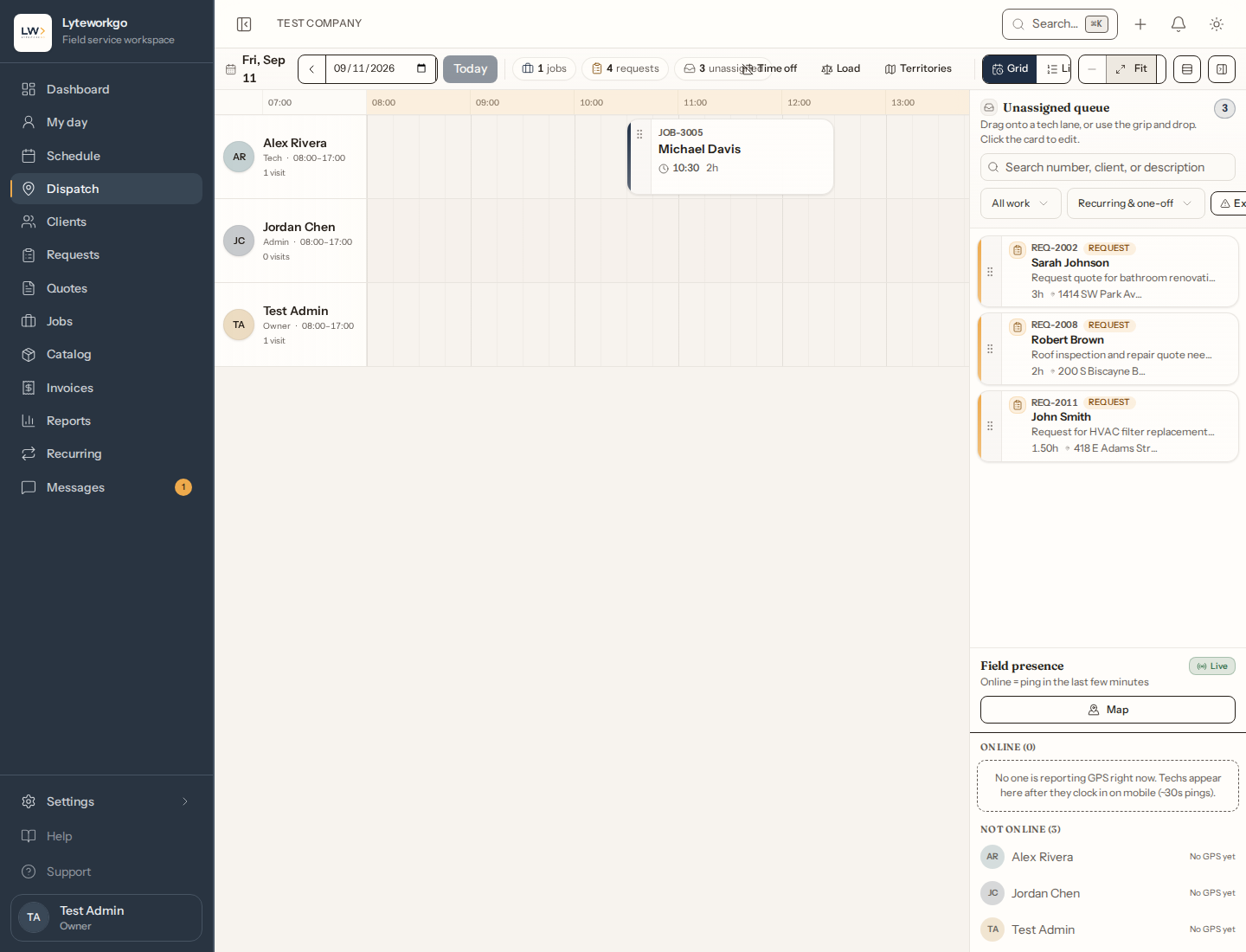
Task: Toggle light/dark theme sun icon
Action: (x=1217, y=24)
